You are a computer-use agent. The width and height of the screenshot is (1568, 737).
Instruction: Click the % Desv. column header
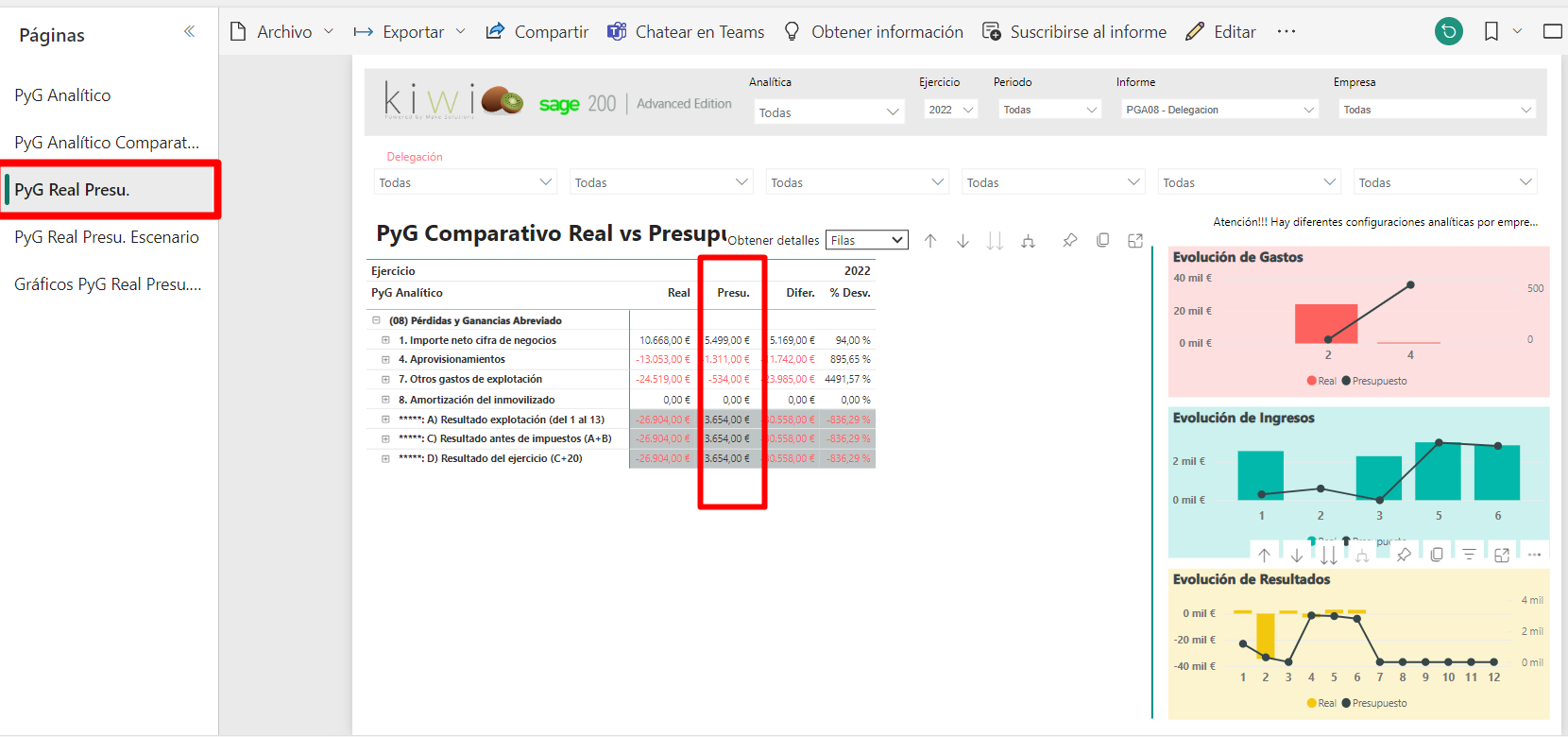(850, 293)
